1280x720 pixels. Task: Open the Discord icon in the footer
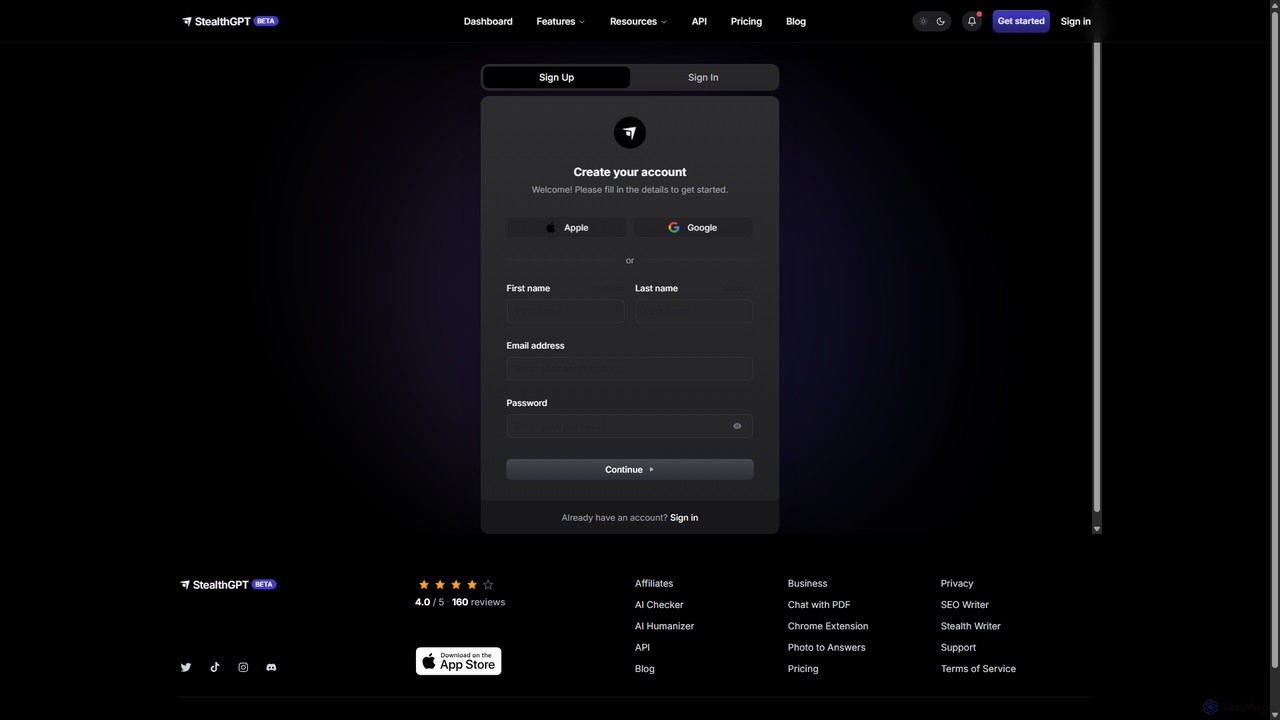[x=271, y=667]
